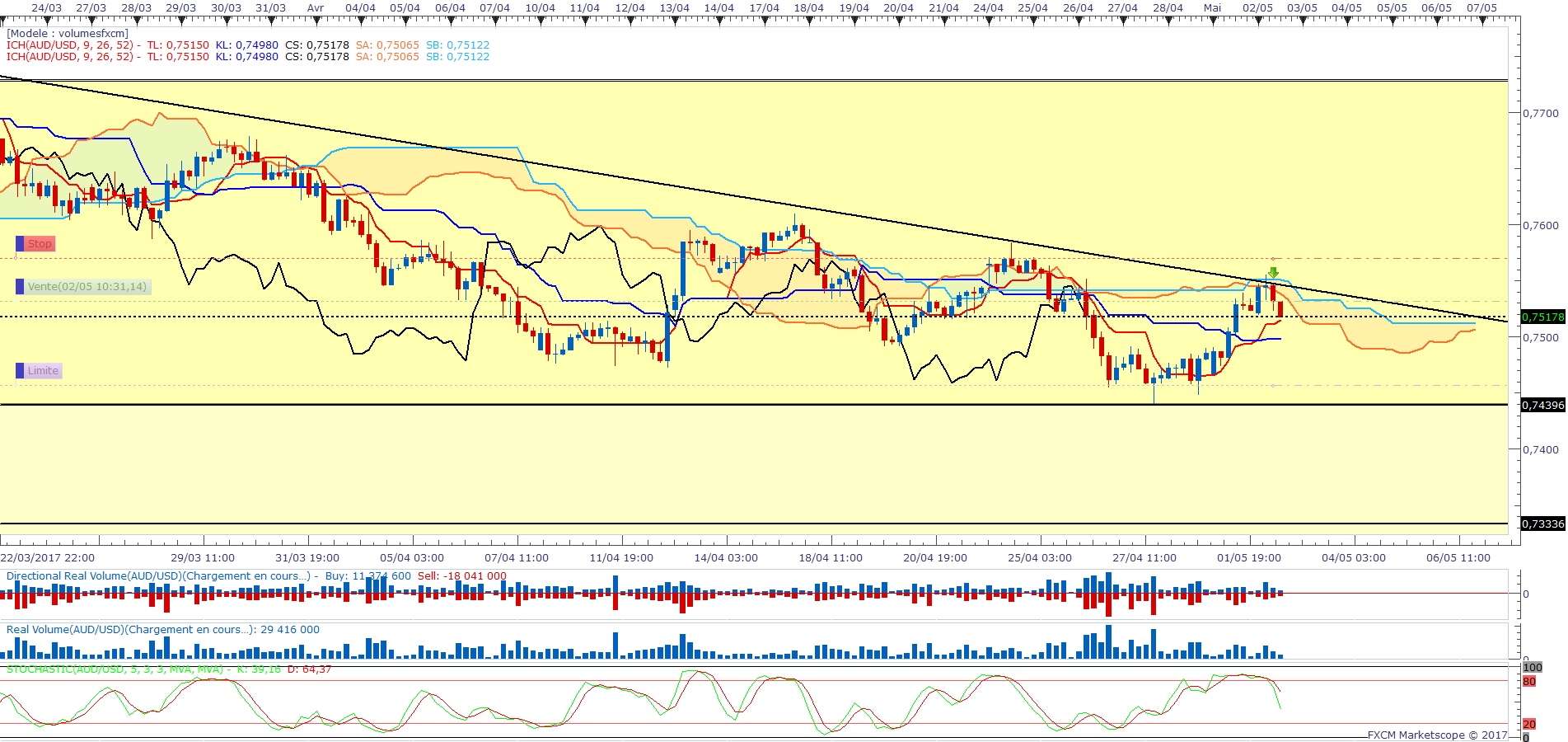Viewport: 1568px width, 742px height.
Task: Select the Vente(02/05 10:31,14) order label
Action: (87, 287)
